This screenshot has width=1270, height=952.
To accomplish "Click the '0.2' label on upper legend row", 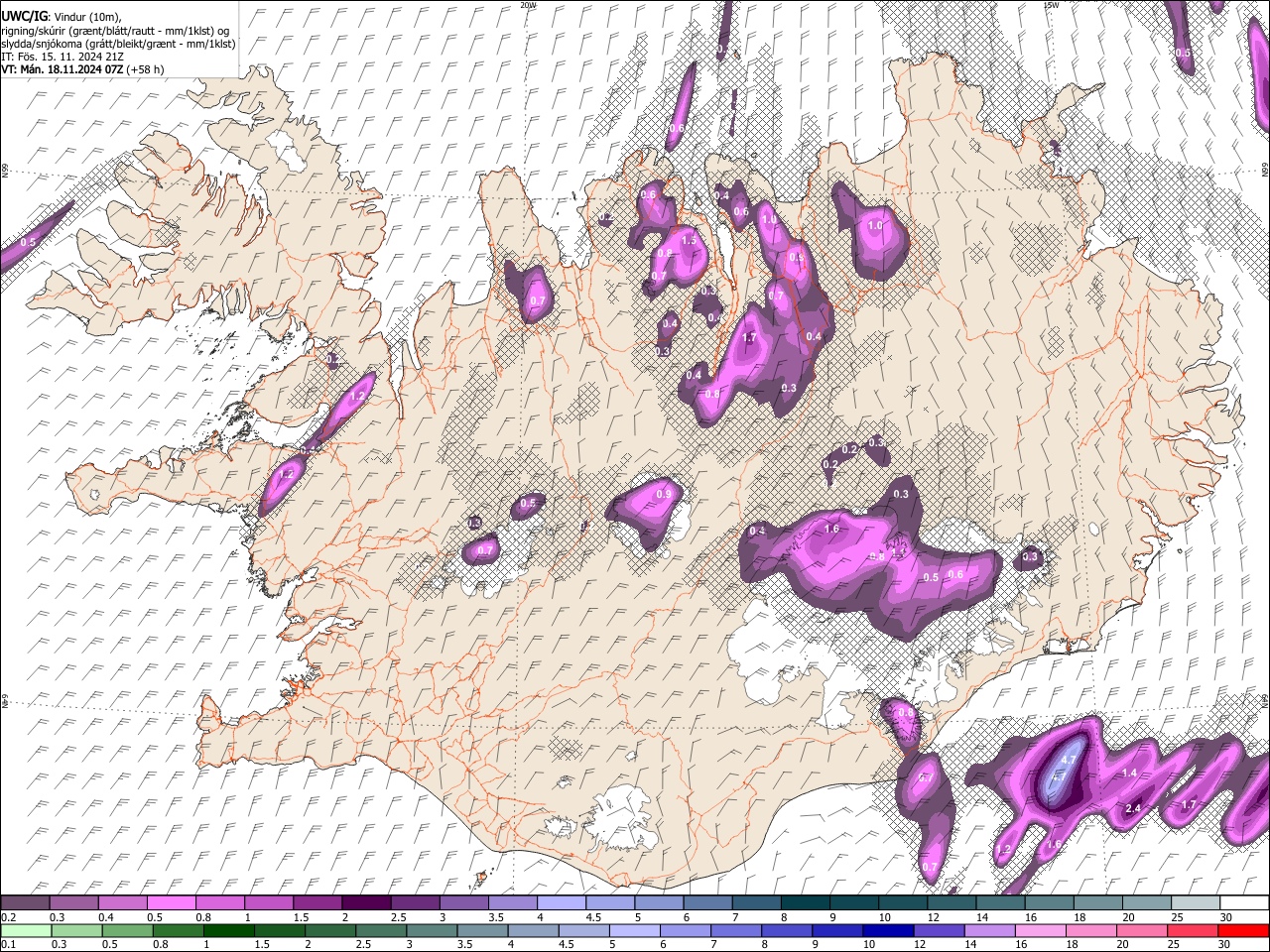I will point(7,917).
